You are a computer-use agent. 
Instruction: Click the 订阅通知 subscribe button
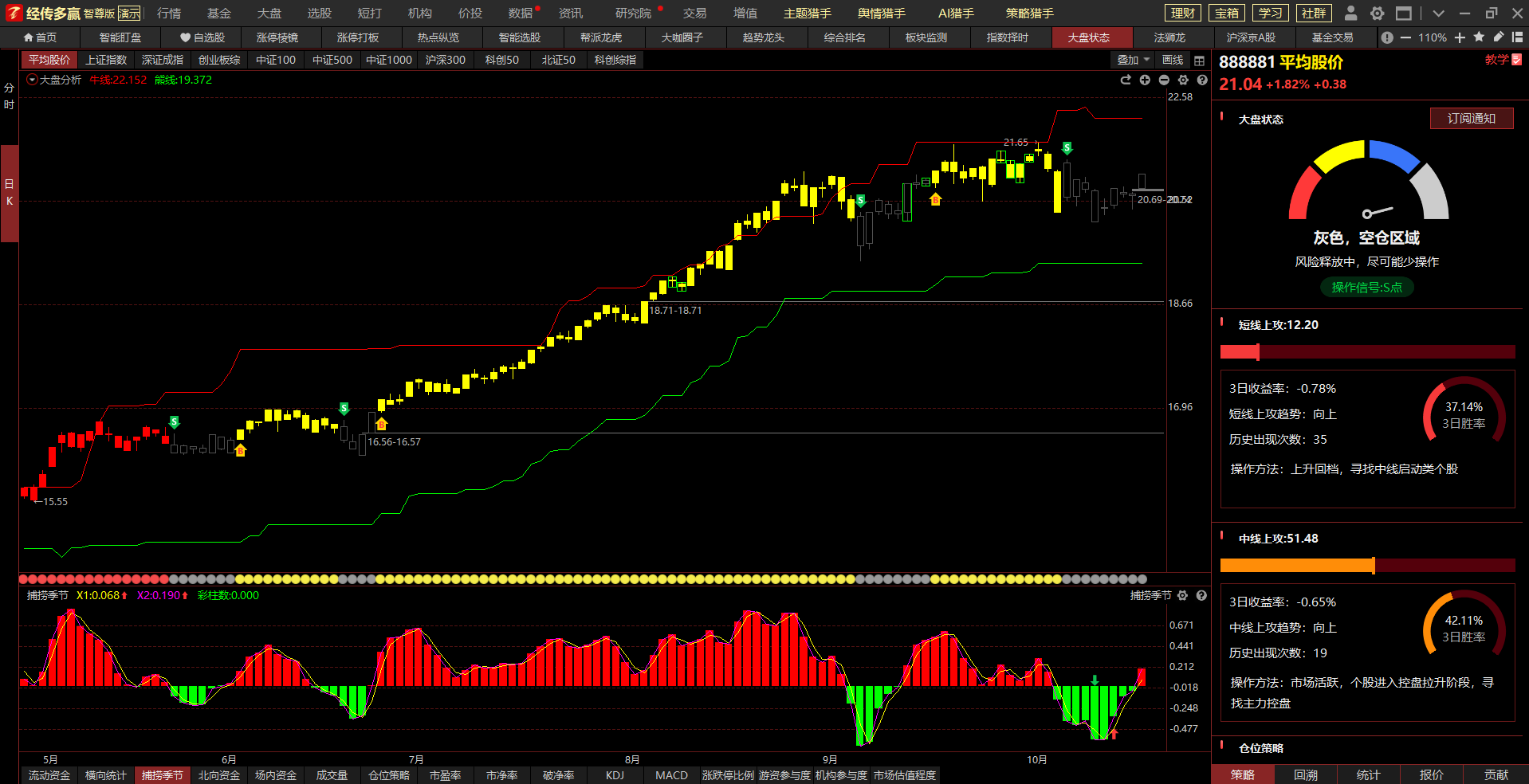(1471, 119)
